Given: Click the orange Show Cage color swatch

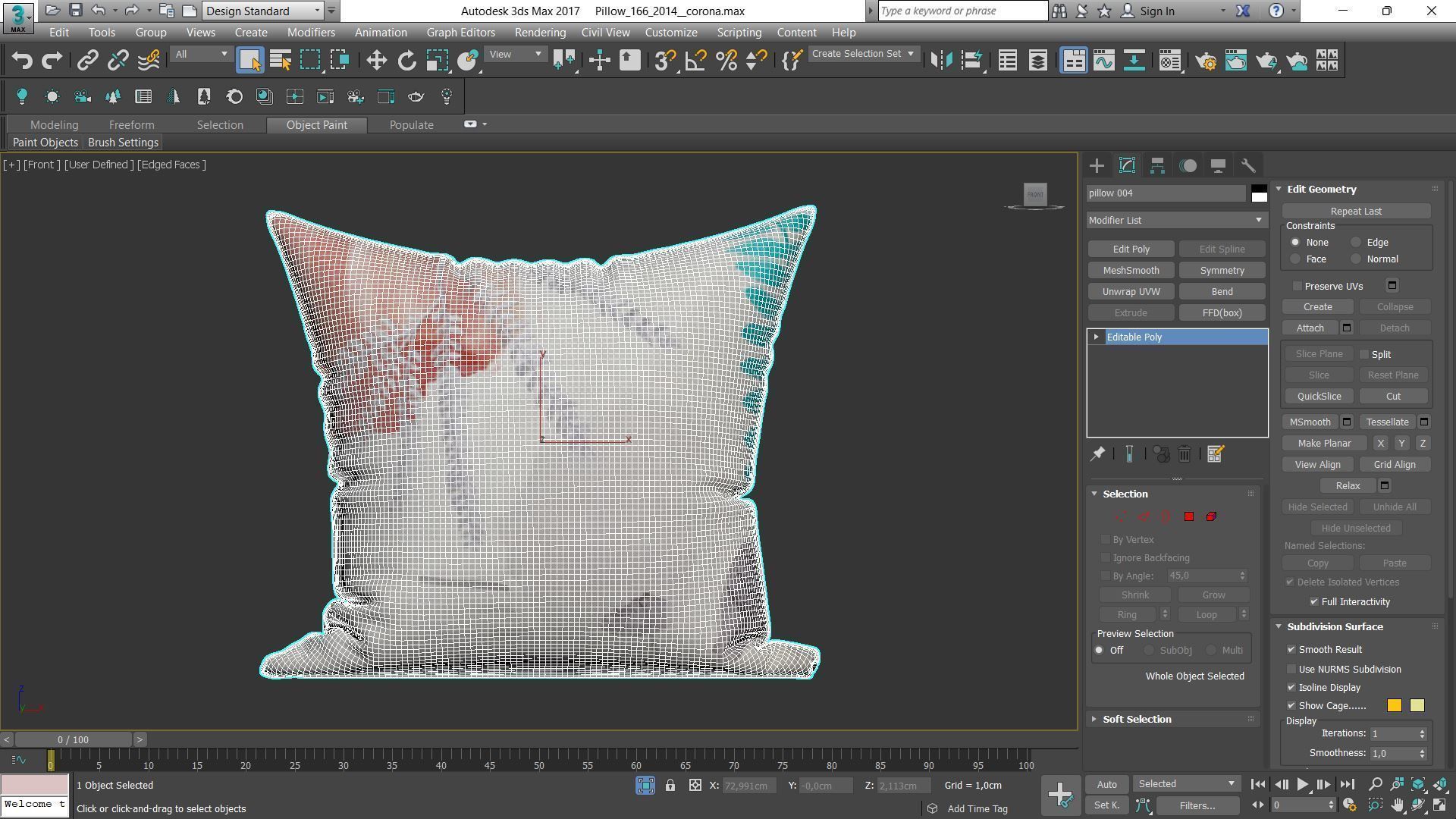Looking at the screenshot, I should tap(1395, 706).
